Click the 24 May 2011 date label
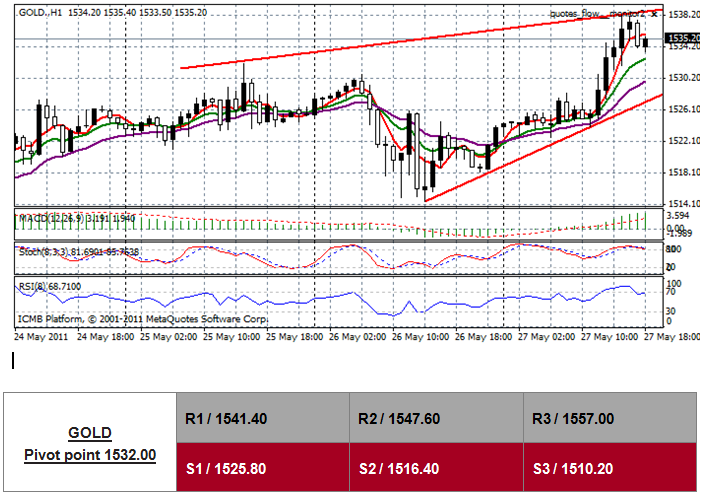The height and width of the screenshot is (498, 706). click(x=41, y=337)
